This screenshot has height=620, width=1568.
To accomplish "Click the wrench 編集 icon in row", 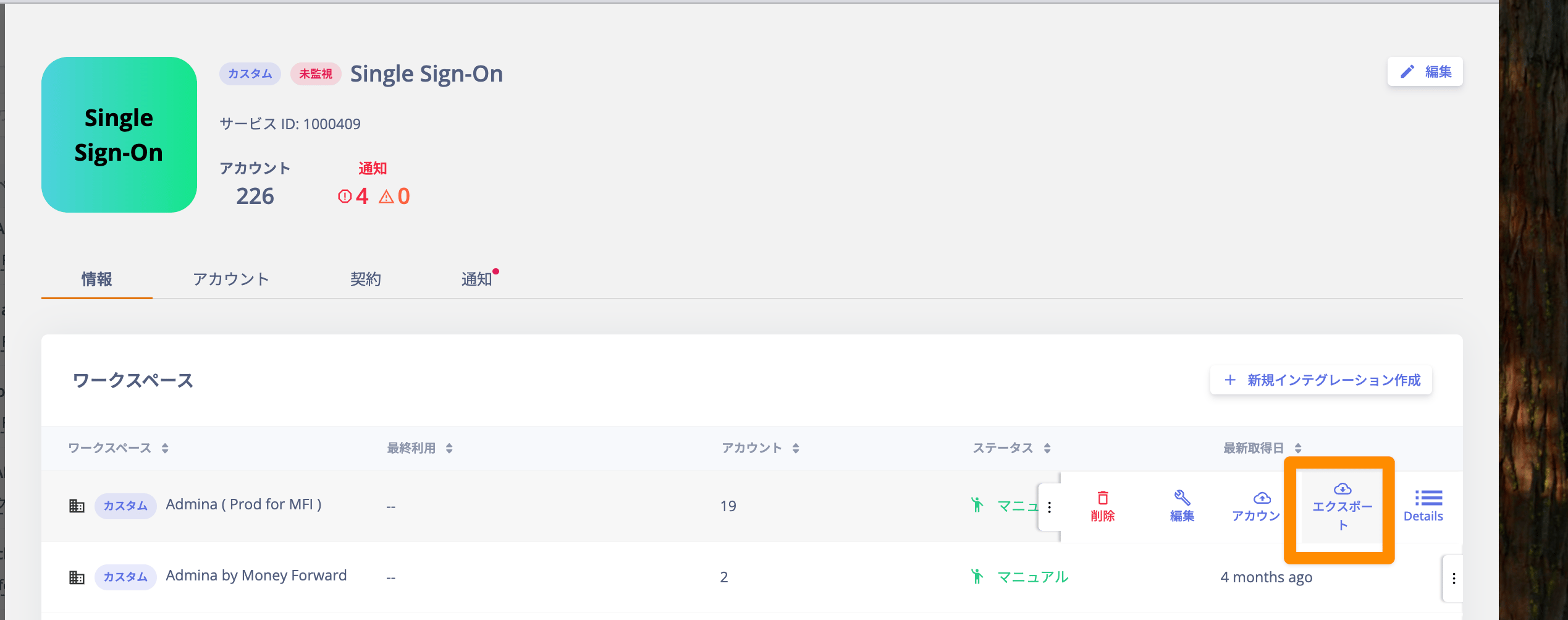I will click(x=1182, y=498).
